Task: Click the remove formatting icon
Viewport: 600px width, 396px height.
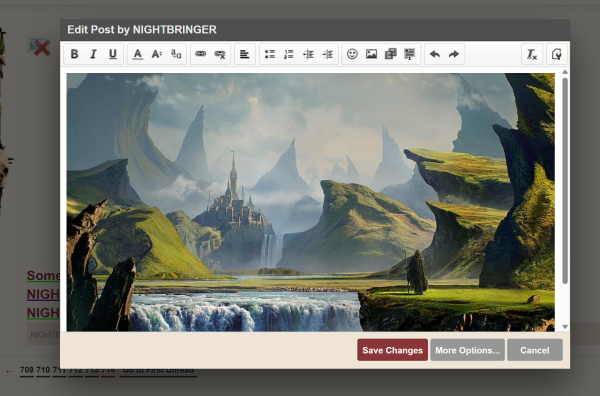Action: click(532, 54)
